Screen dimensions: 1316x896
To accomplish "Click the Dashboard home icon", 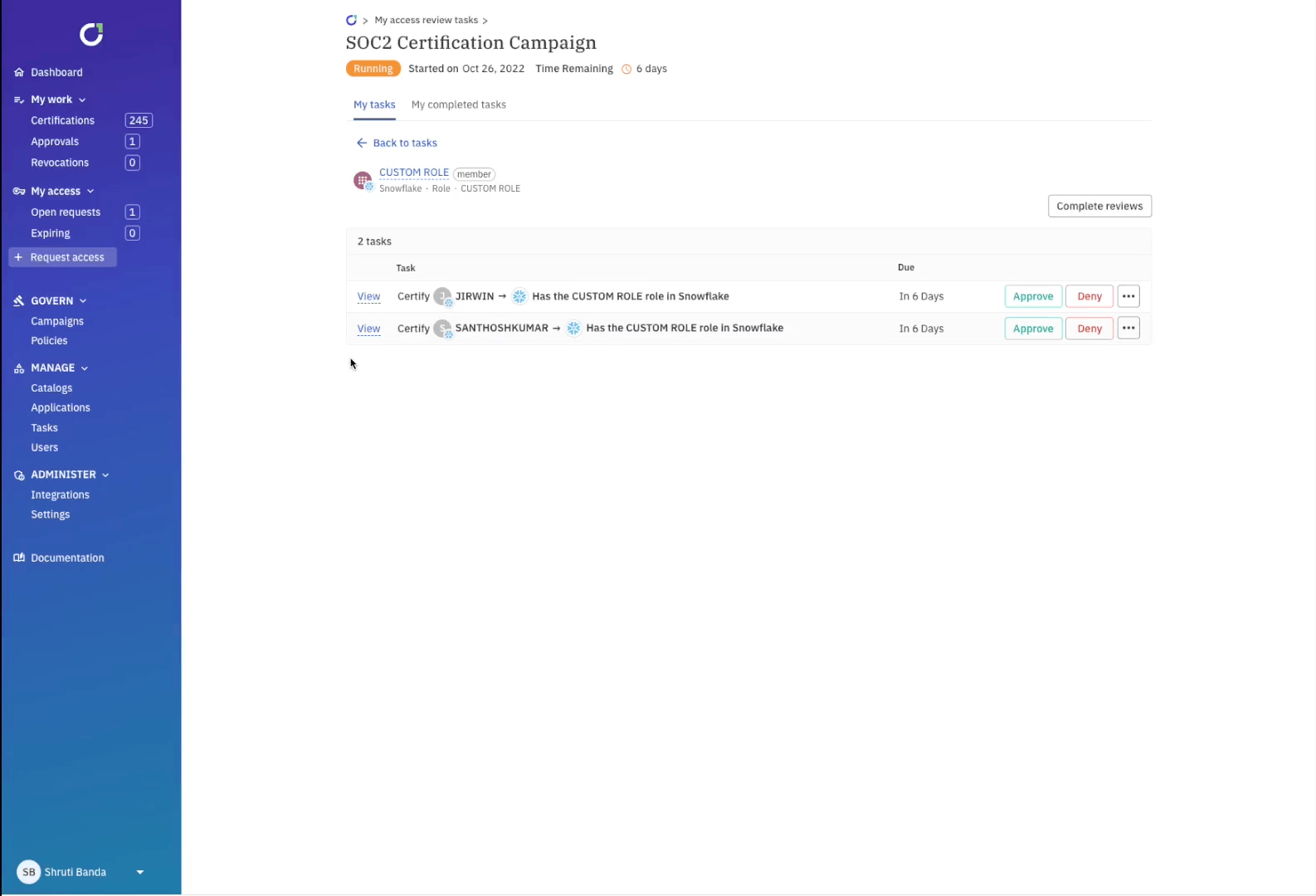I will [19, 73].
